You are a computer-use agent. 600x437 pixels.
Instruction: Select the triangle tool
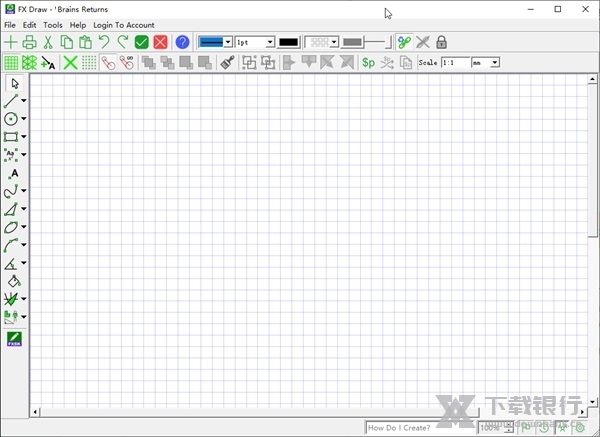pos(11,209)
